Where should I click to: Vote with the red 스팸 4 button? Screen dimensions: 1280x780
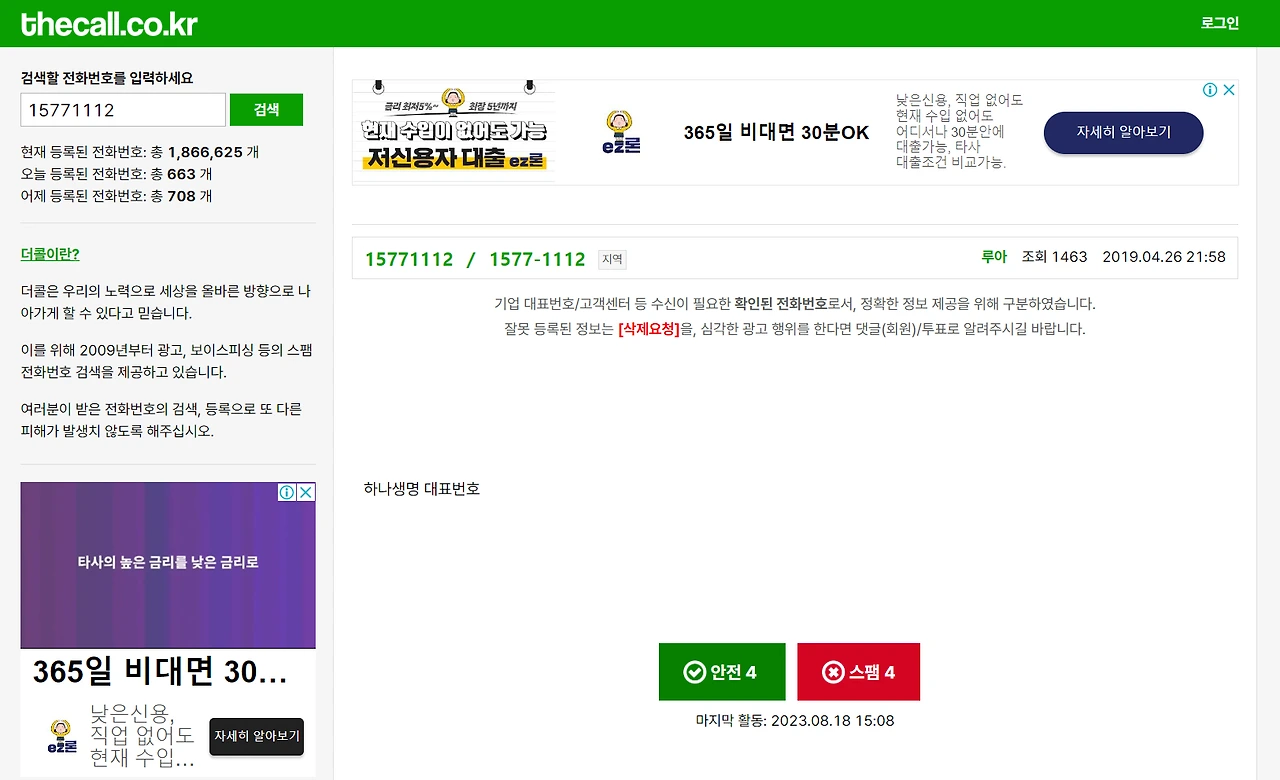858,672
